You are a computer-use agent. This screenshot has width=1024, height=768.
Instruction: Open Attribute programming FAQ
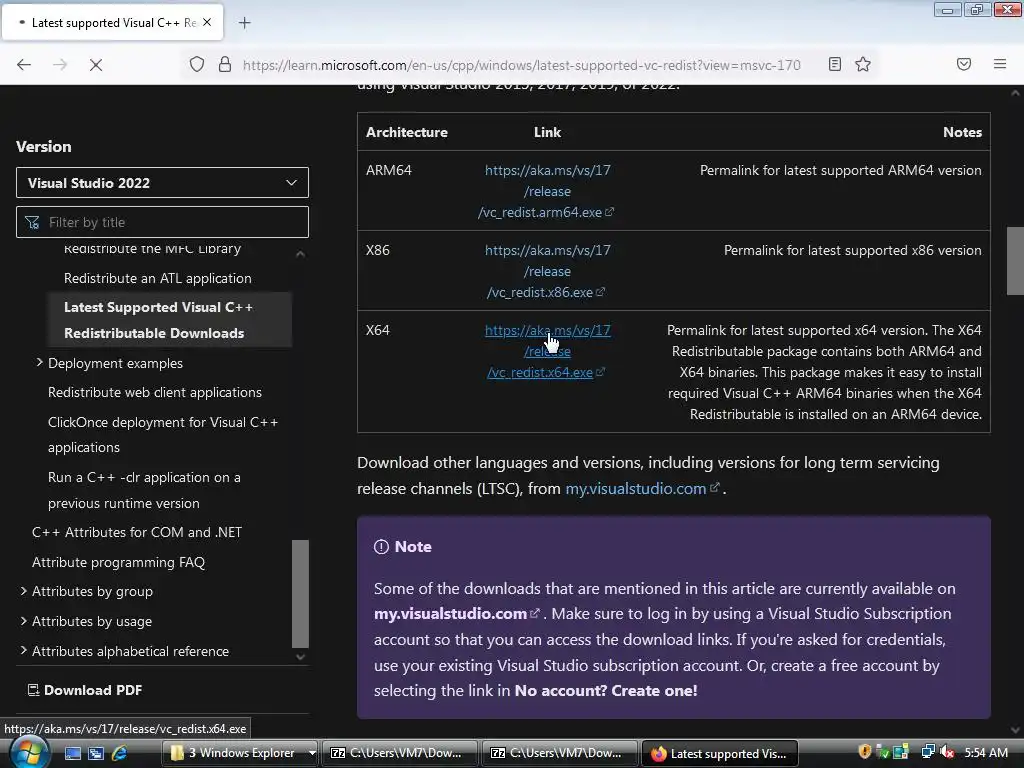118,562
